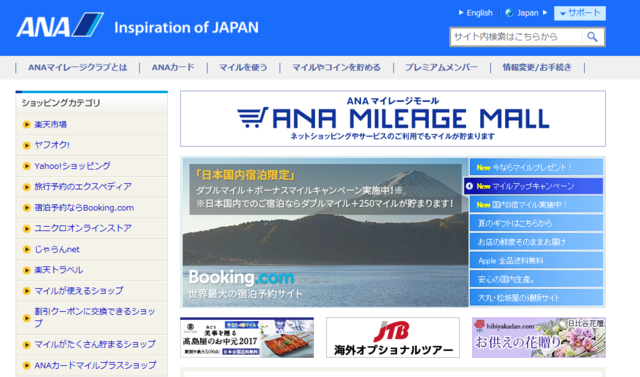Select the 国内3倍マイル実施中! slide tab

536,205
